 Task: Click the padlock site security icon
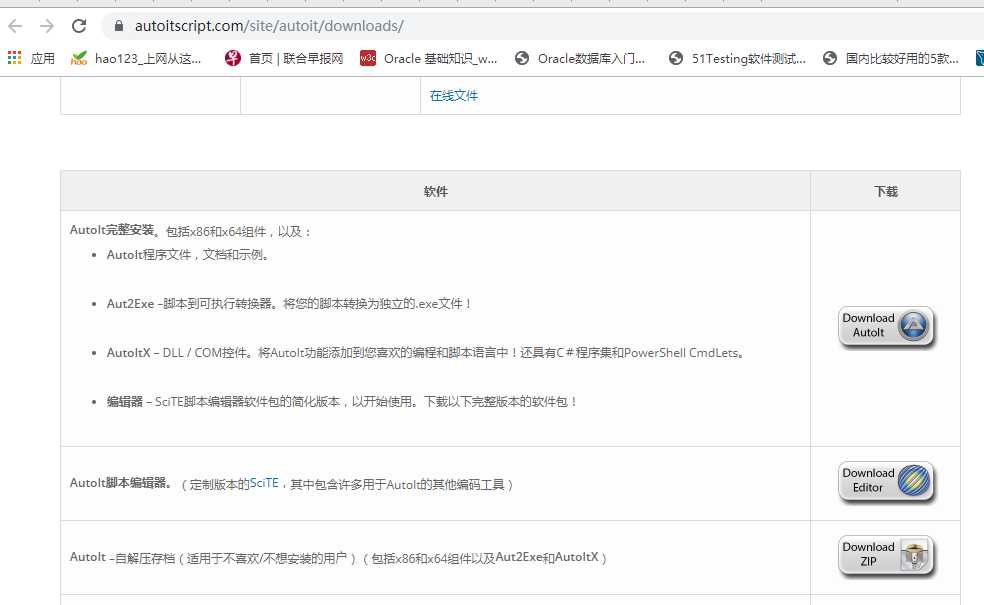click(x=119, y=26)
